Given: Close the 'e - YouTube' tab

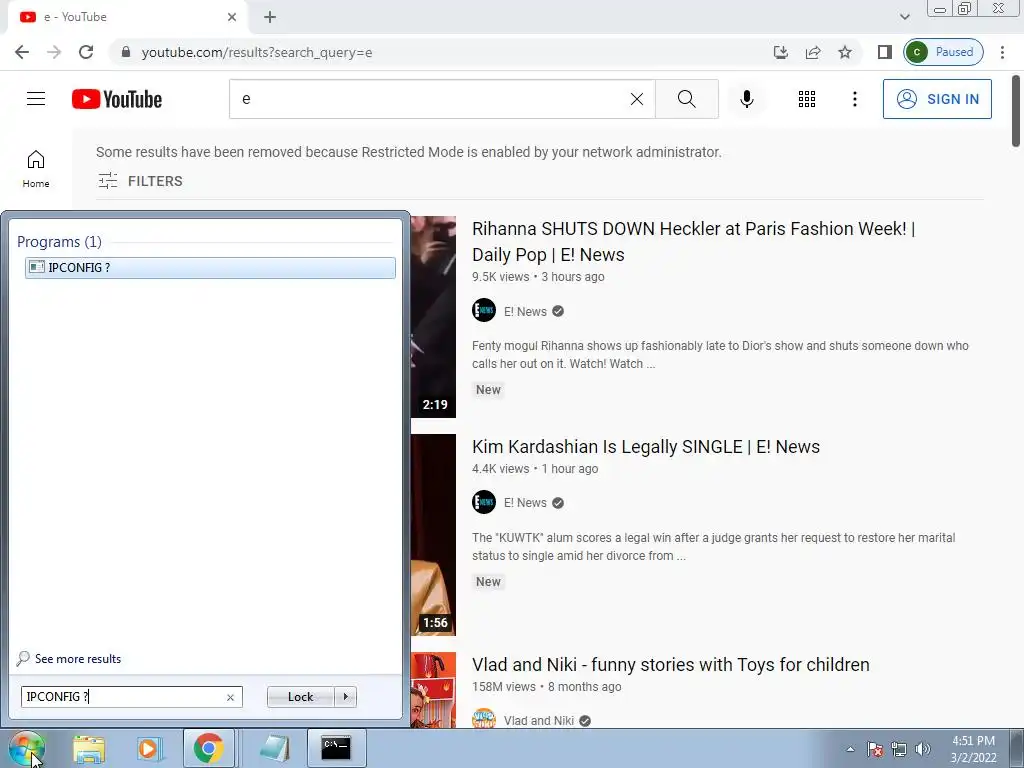Looking at the screenshot, I should [x=232, y=17].
